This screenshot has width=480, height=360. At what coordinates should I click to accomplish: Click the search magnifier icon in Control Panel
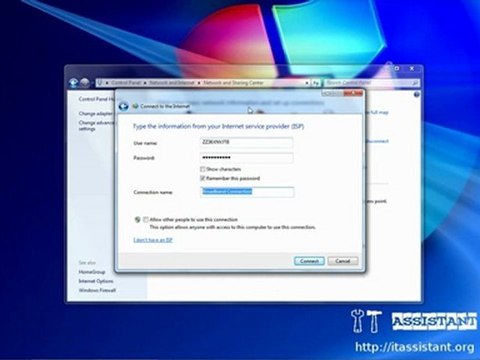pos(415,83)
